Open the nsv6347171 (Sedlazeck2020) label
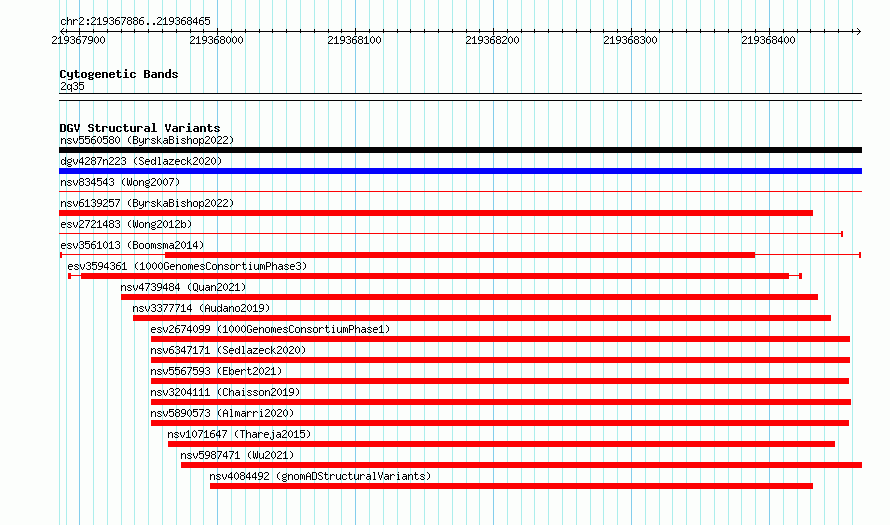Screen dimensions: 890x525 coord(228,350)
